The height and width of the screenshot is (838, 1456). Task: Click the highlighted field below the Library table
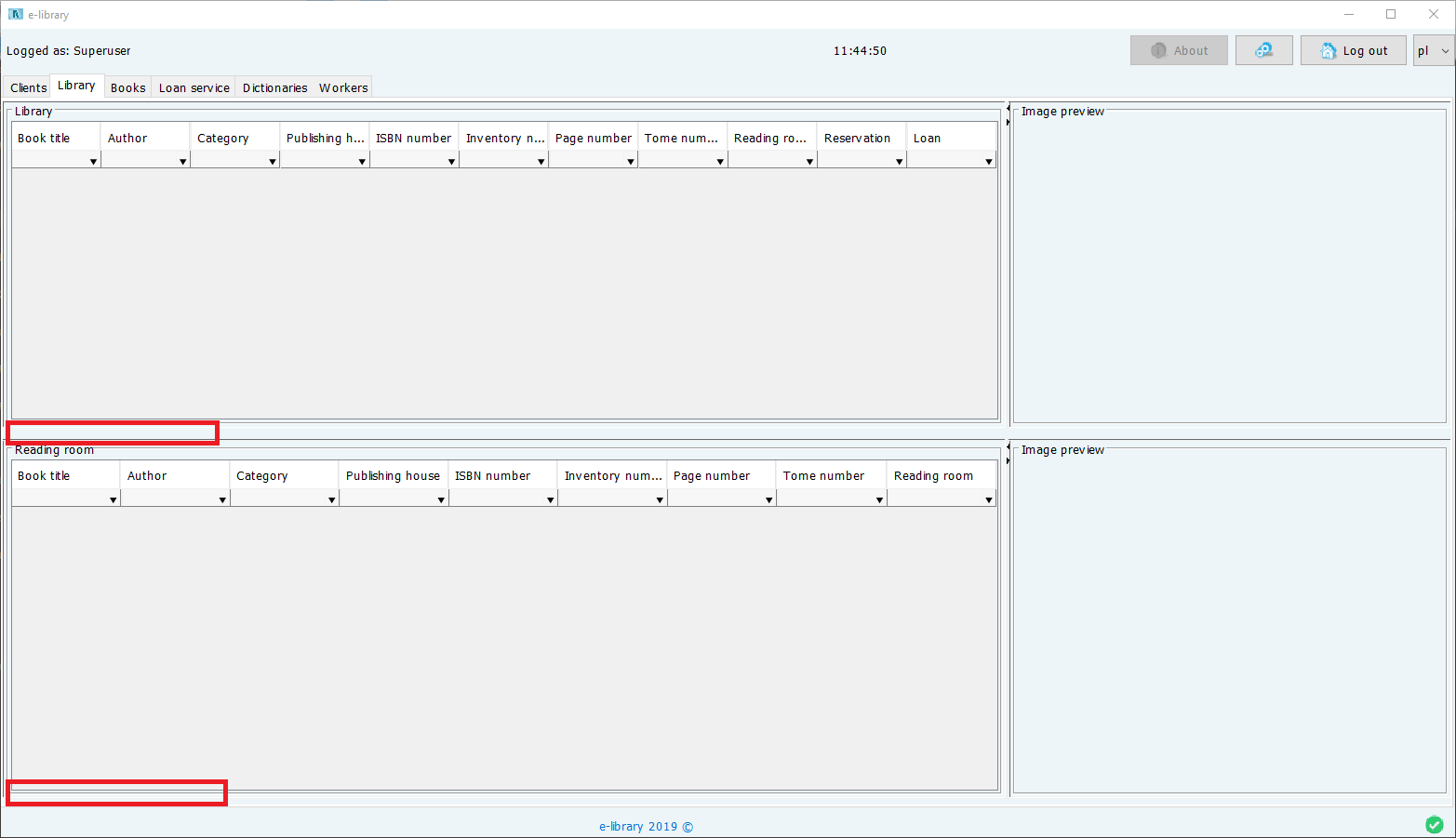(112, 432)
